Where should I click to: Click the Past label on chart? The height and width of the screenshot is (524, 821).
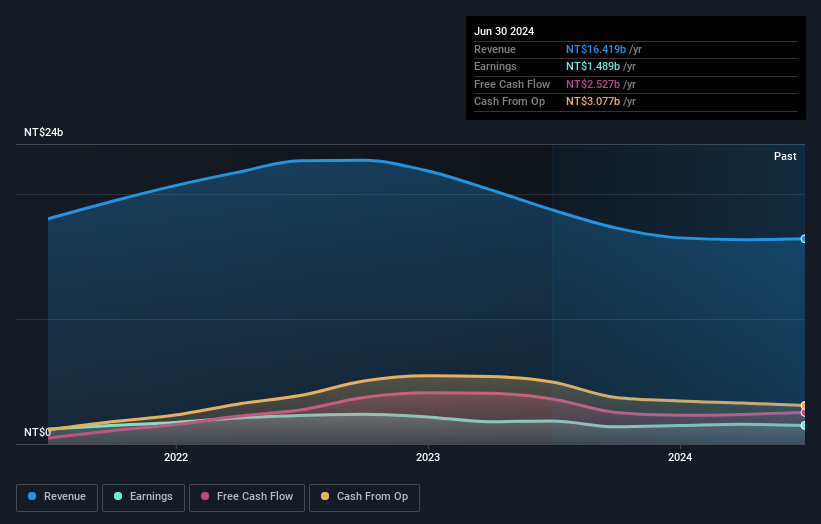click(785, 157)
